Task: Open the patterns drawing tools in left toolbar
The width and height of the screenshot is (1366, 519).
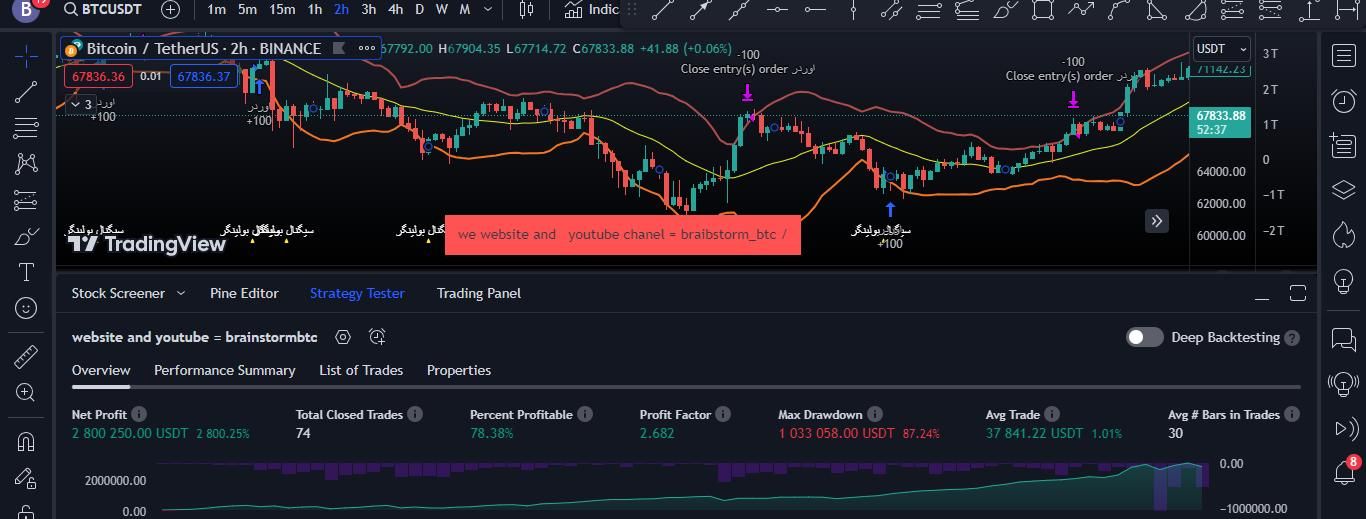Action: [x=27, y=164]
